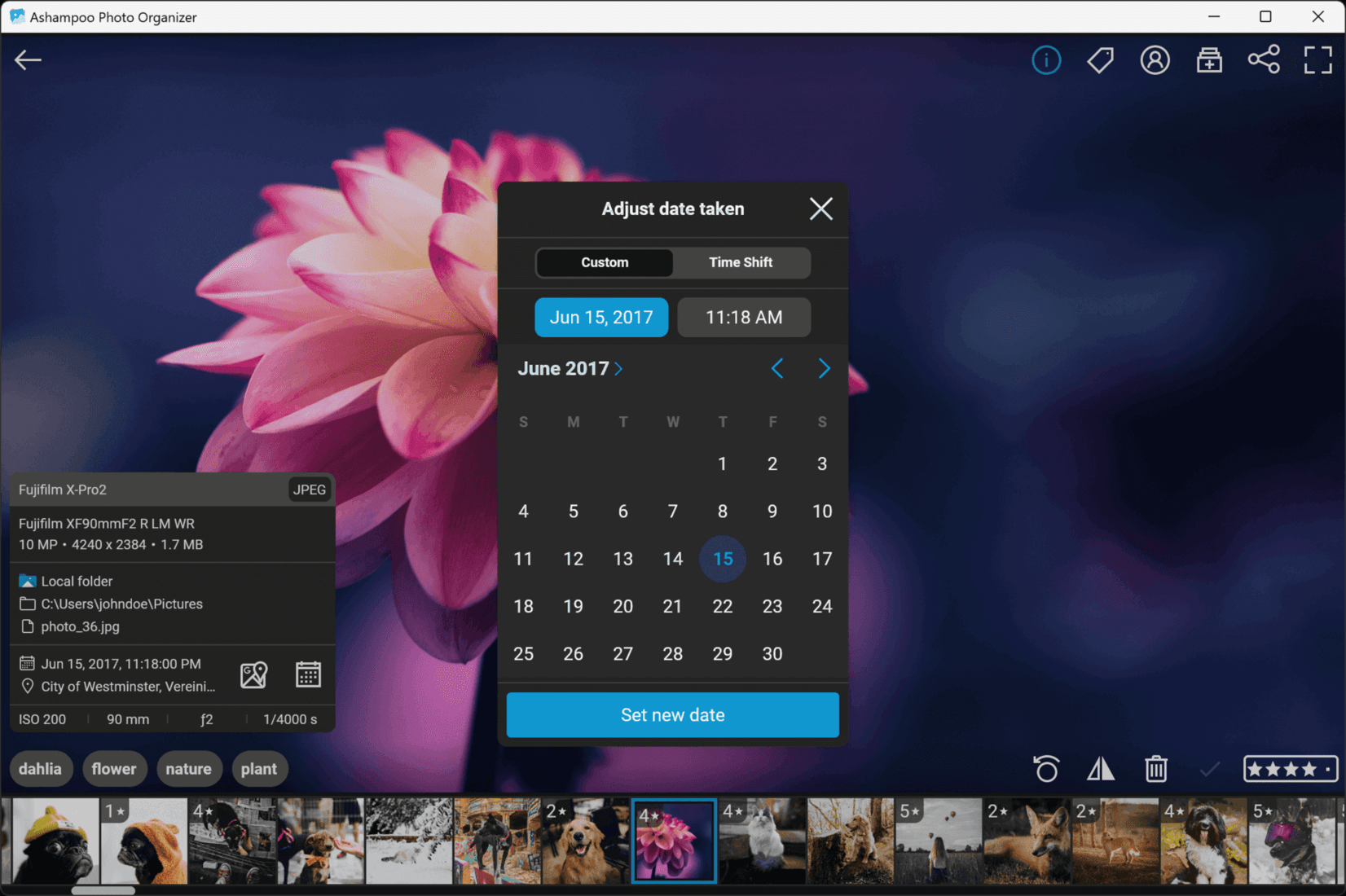Image resolution: width=1346 pixels, height=896 pixels.
Task: Click City of Westminster location text
Action: tap(128, 687)
